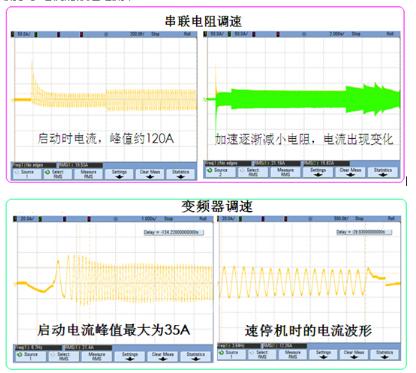Viewport: 416px width, 373px height.
Task: Toggle Select RMS in green waveform scope
Action: [253, 172]
